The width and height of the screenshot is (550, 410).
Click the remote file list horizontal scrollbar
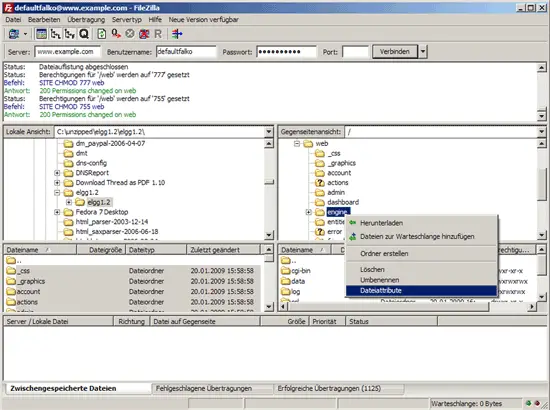(408, 307)
